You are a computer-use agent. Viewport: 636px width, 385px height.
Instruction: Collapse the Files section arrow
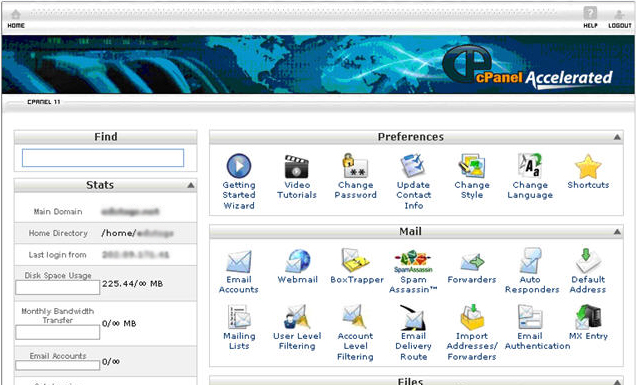click(x=617, y=382)
